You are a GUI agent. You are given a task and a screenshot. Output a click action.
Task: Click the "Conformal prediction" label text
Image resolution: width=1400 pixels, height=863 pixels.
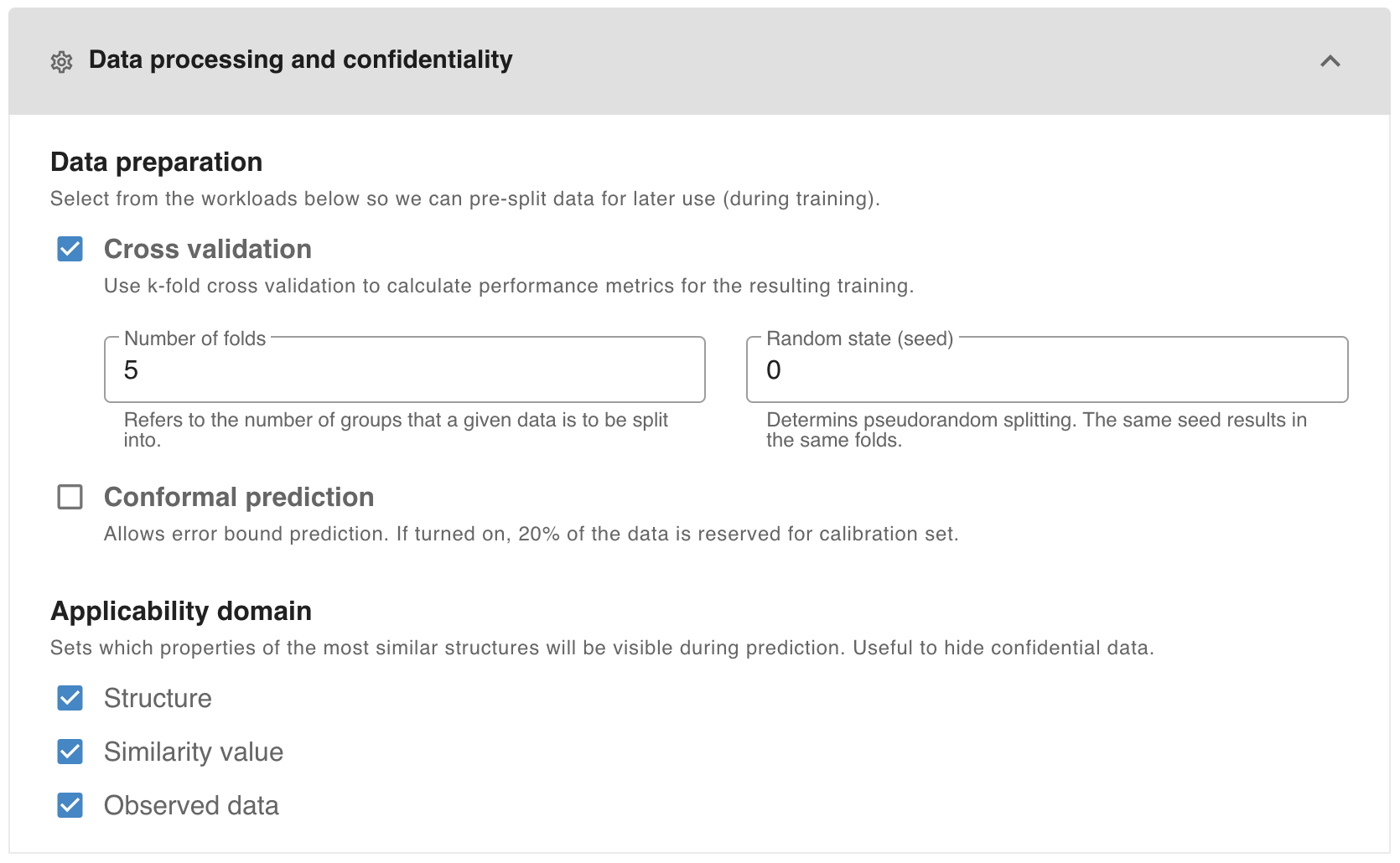click(238, 497)
